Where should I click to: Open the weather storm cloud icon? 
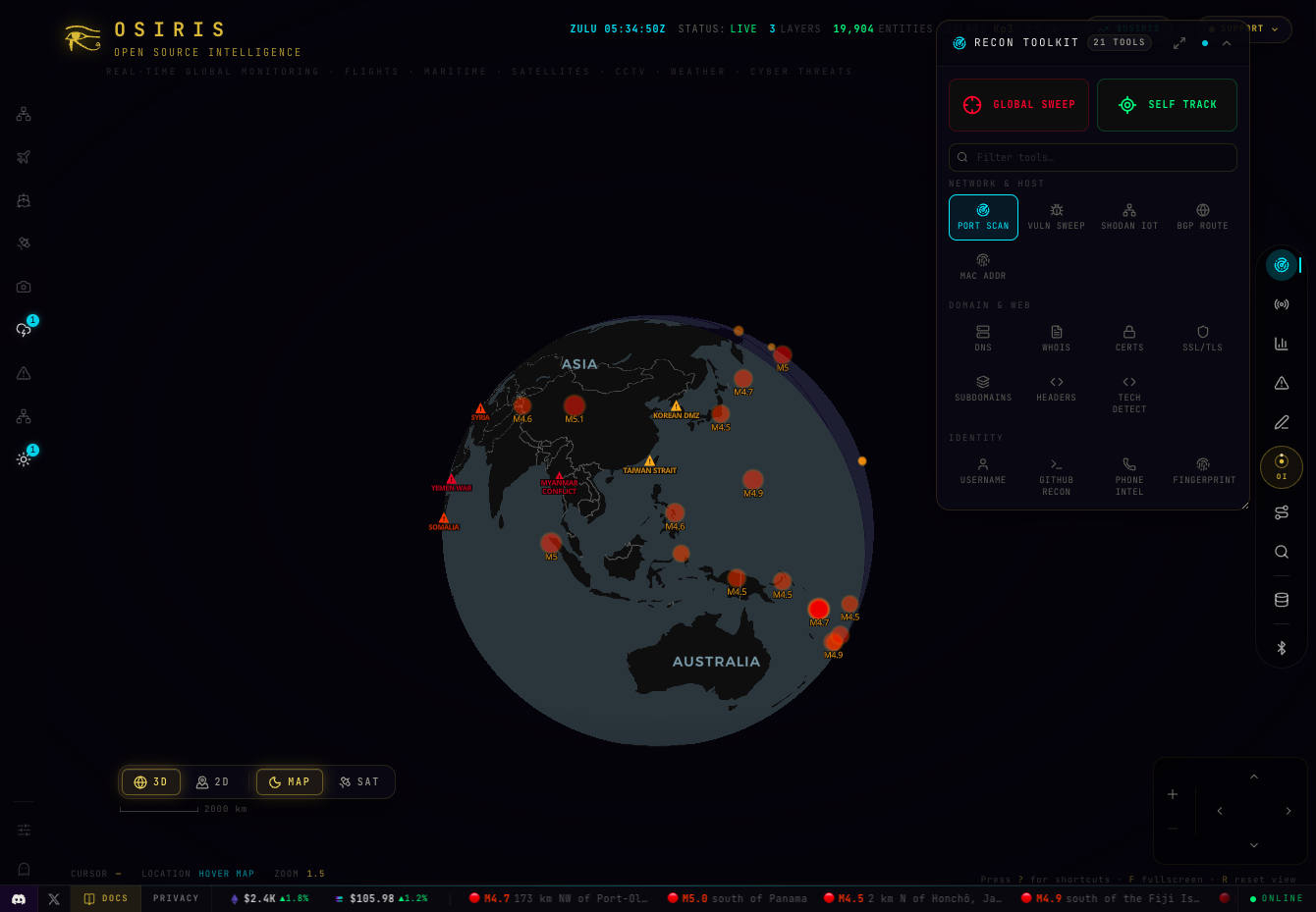tap(24, 330)
